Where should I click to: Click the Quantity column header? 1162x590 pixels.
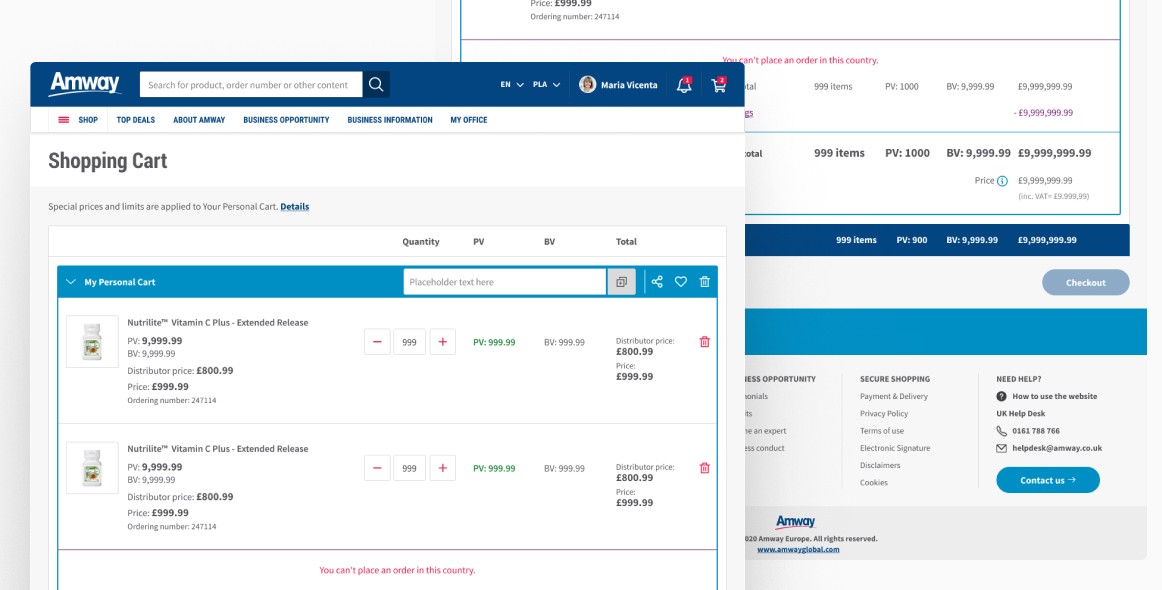(x=421, y=242)
